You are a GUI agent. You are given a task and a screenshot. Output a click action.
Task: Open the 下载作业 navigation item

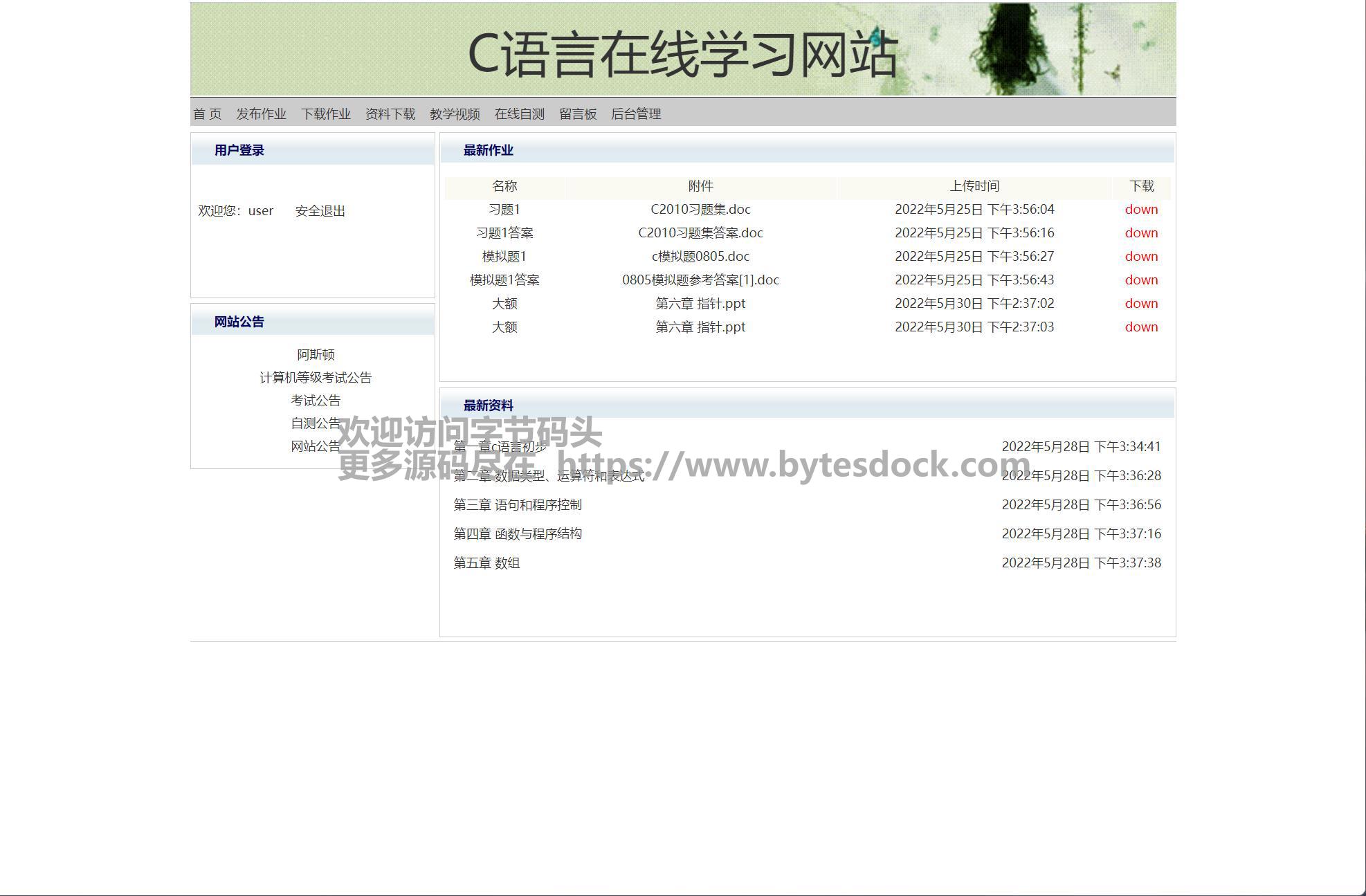click(325, 114)
